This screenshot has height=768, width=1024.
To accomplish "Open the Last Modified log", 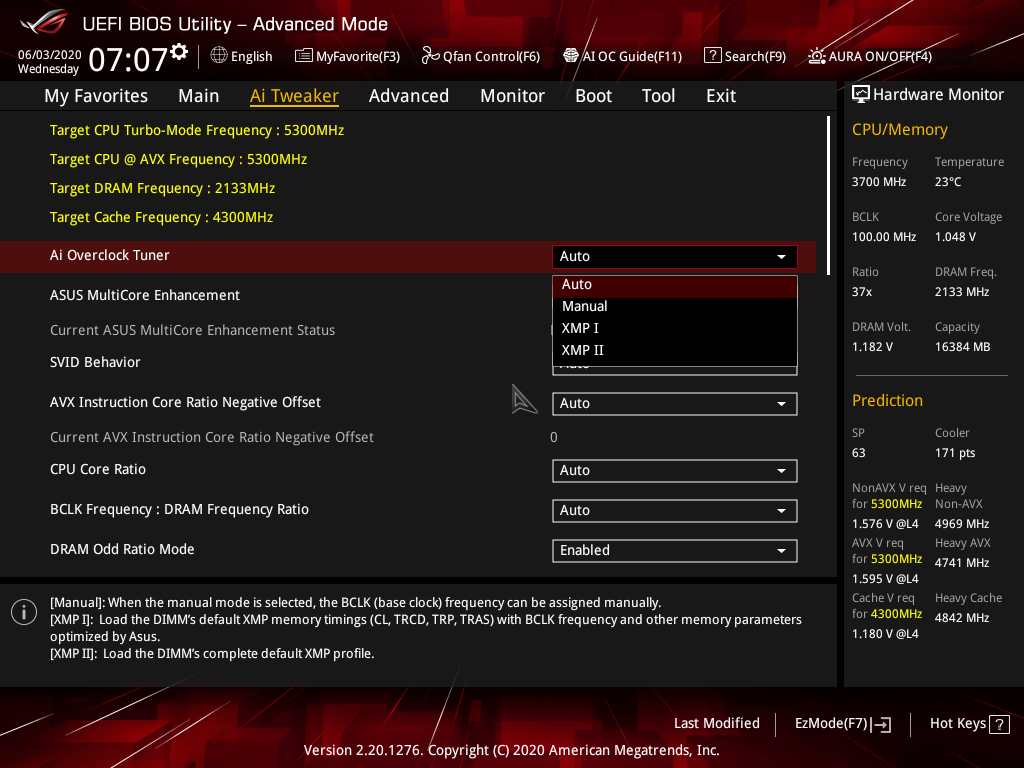I will tap(716, 723).
